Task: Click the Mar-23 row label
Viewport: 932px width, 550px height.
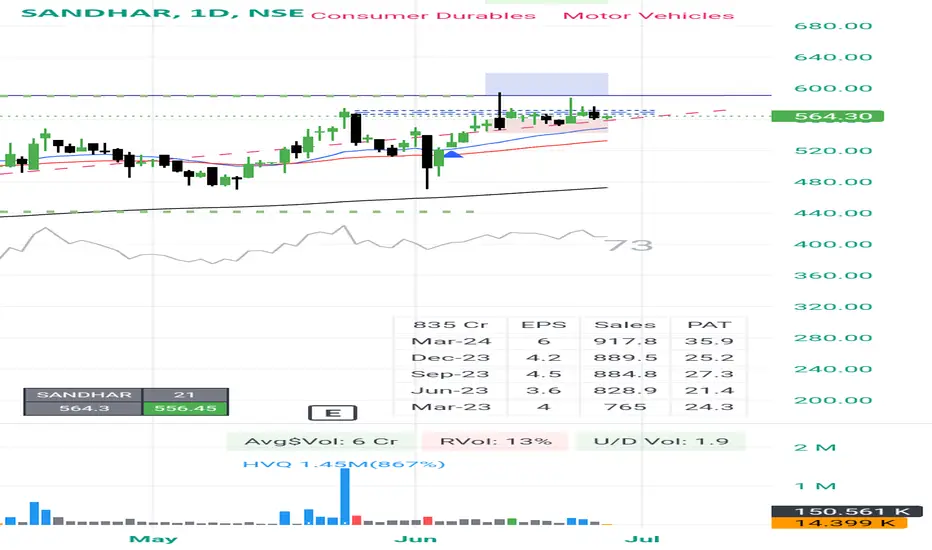Action: (451, 407)
